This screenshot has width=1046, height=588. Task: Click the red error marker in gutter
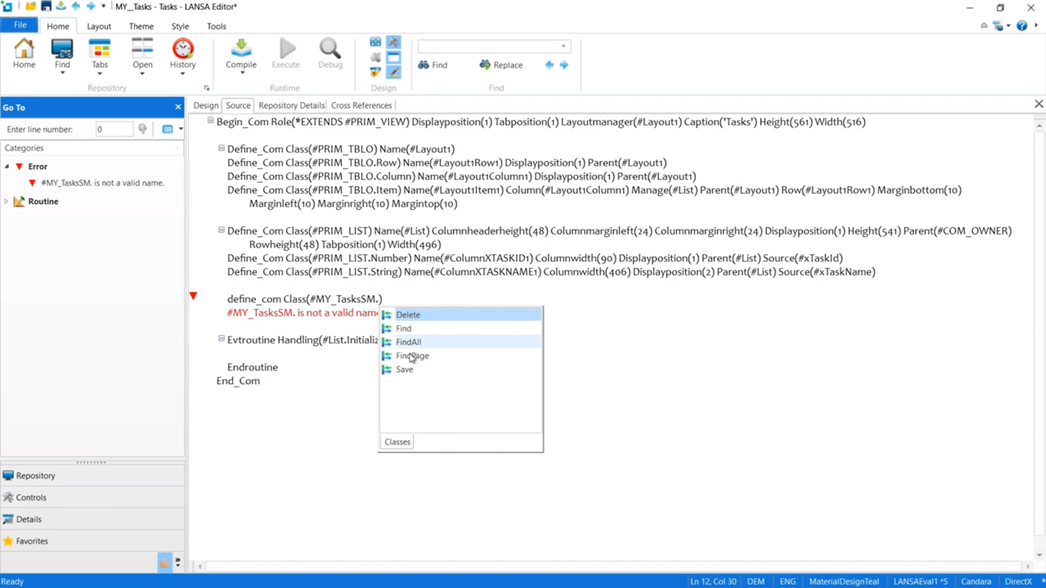coord(193,296)
